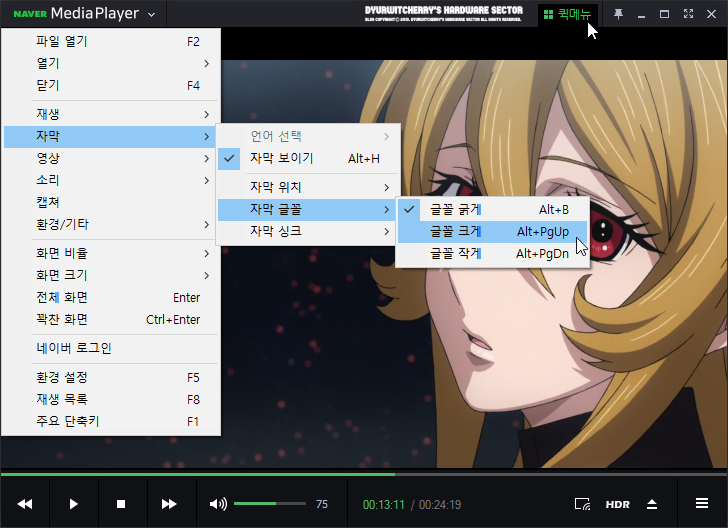Screen dimensions: 728x528
Task: Stop the video with the stop button
Action: 121,504
